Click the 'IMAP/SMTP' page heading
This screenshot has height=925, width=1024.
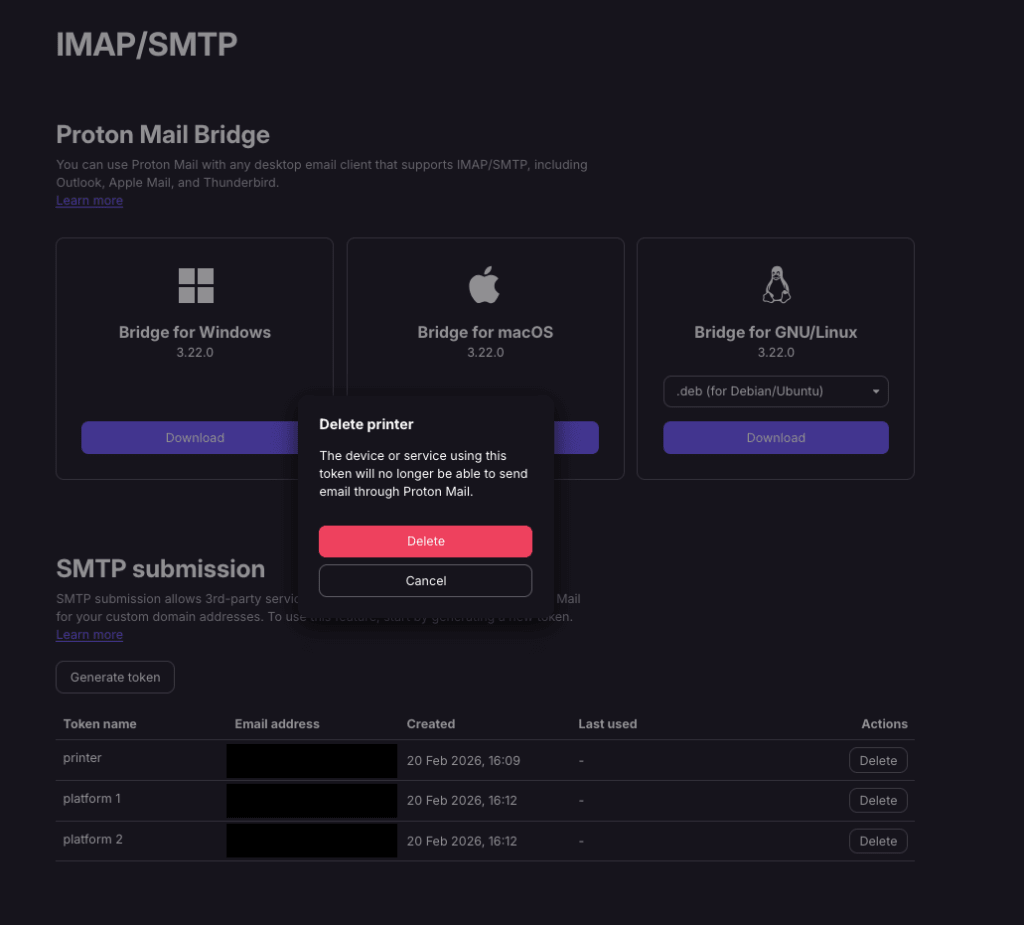147,44
